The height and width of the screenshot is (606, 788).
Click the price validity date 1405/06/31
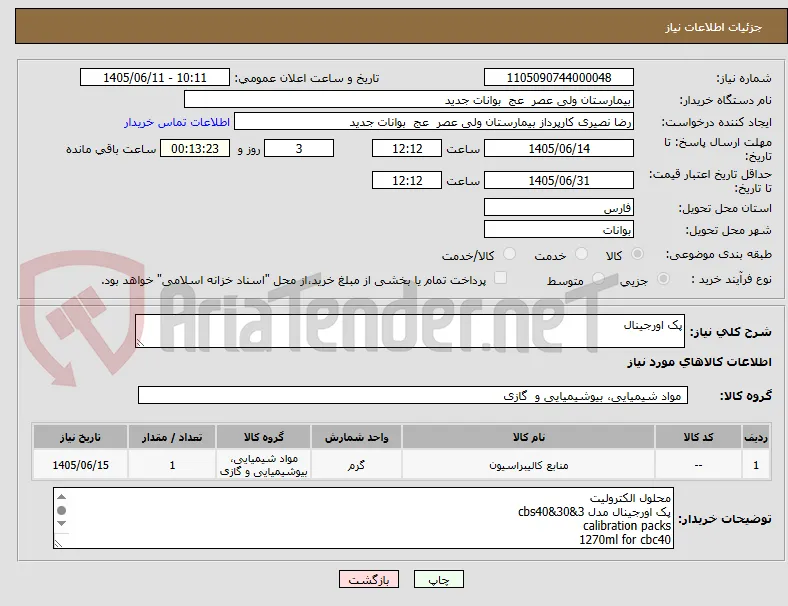click(x=558, y=180)
